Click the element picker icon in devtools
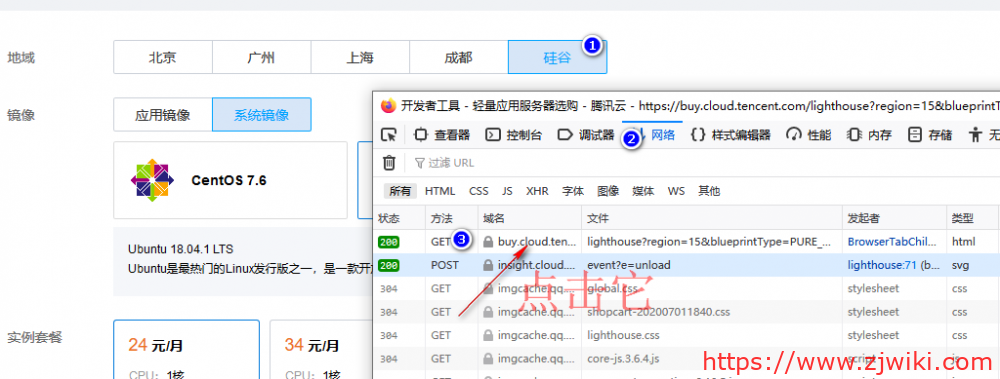 (388, 135)
